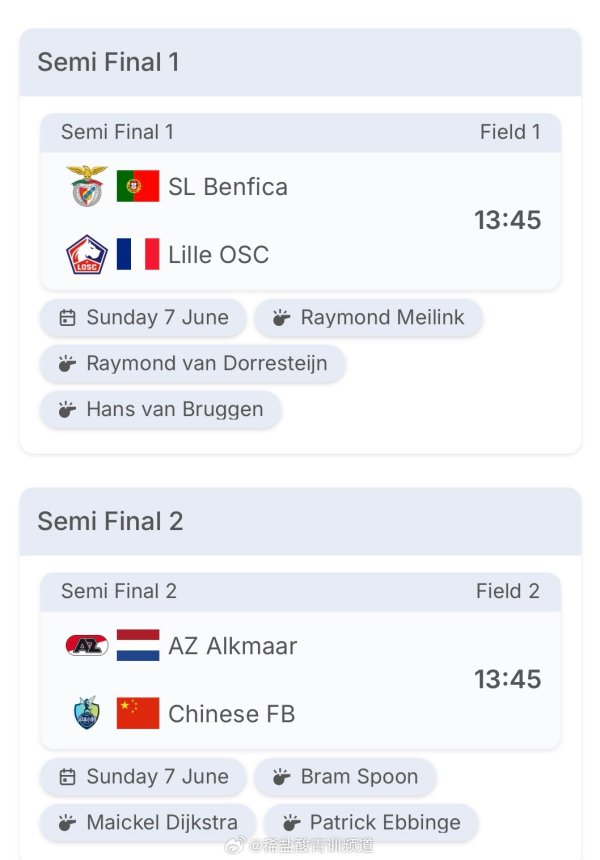Click the China flag icon
The height and width of the screenshot is (860, 600).
coord(138,713)
